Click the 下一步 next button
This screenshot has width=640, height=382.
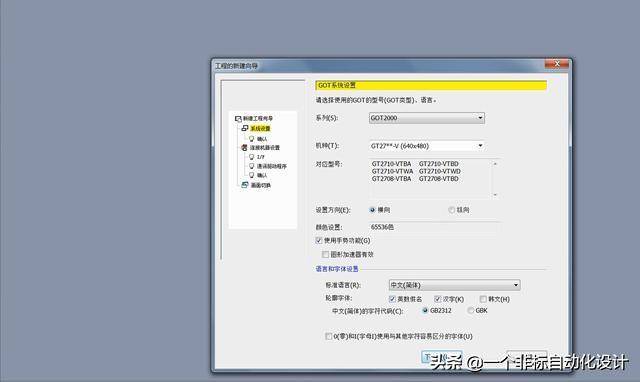pyautogui.click(x=441, y=357)
